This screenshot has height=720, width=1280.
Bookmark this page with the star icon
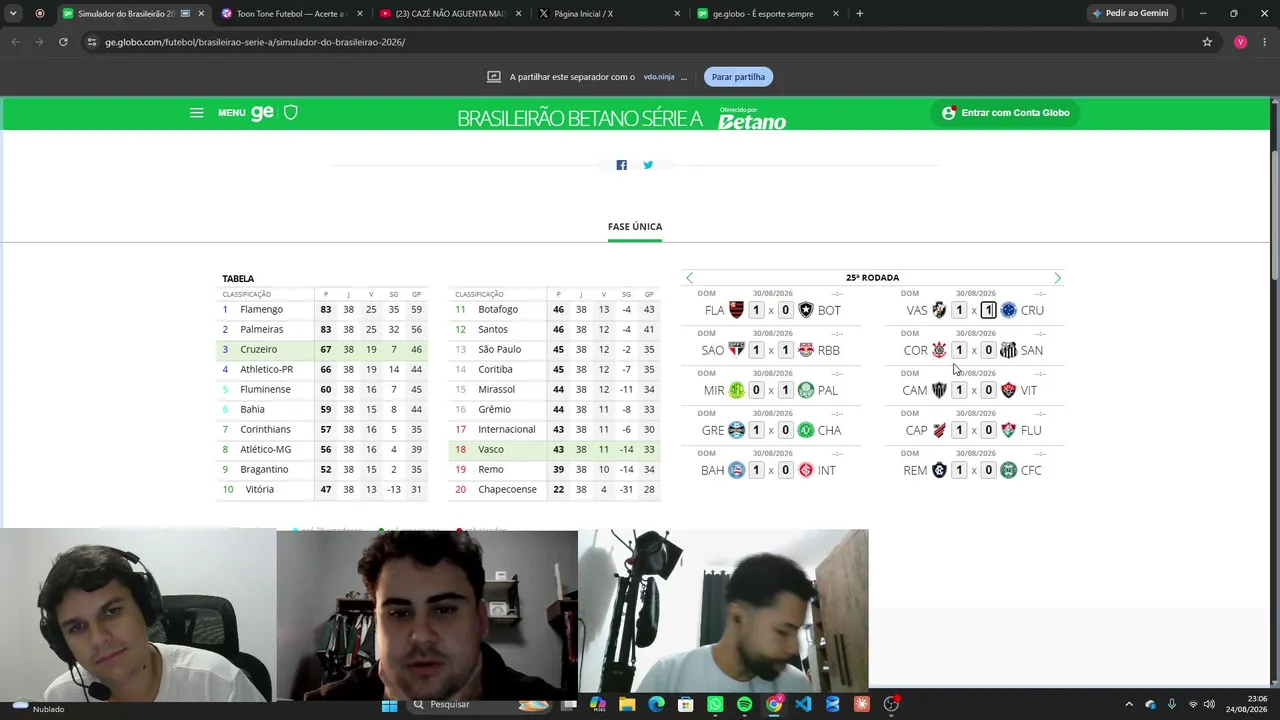tap(1207, 42)
